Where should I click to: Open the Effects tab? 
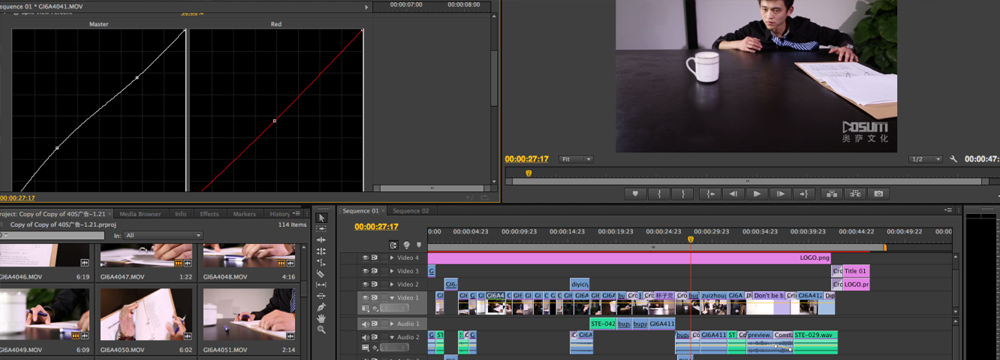(x=209, y=214)
